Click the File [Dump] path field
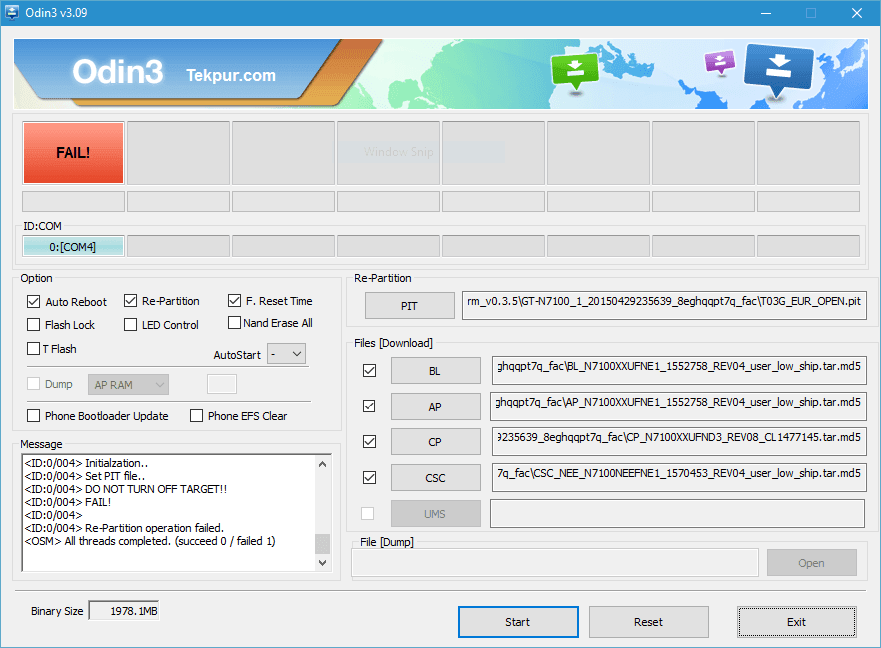Screen dimensions: 881x648 click(x=555, y=563)
